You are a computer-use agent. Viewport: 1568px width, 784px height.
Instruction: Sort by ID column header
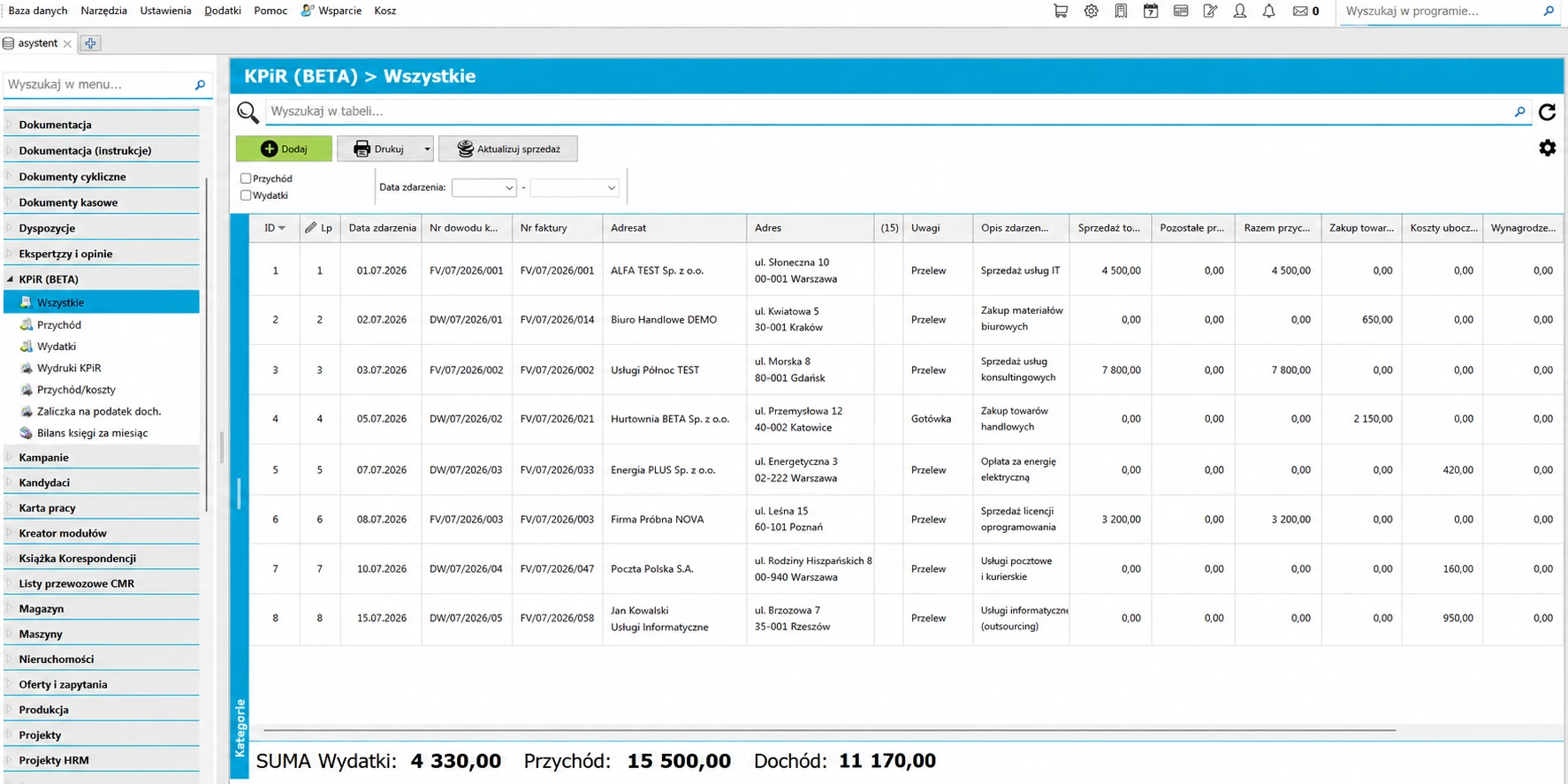275,228
